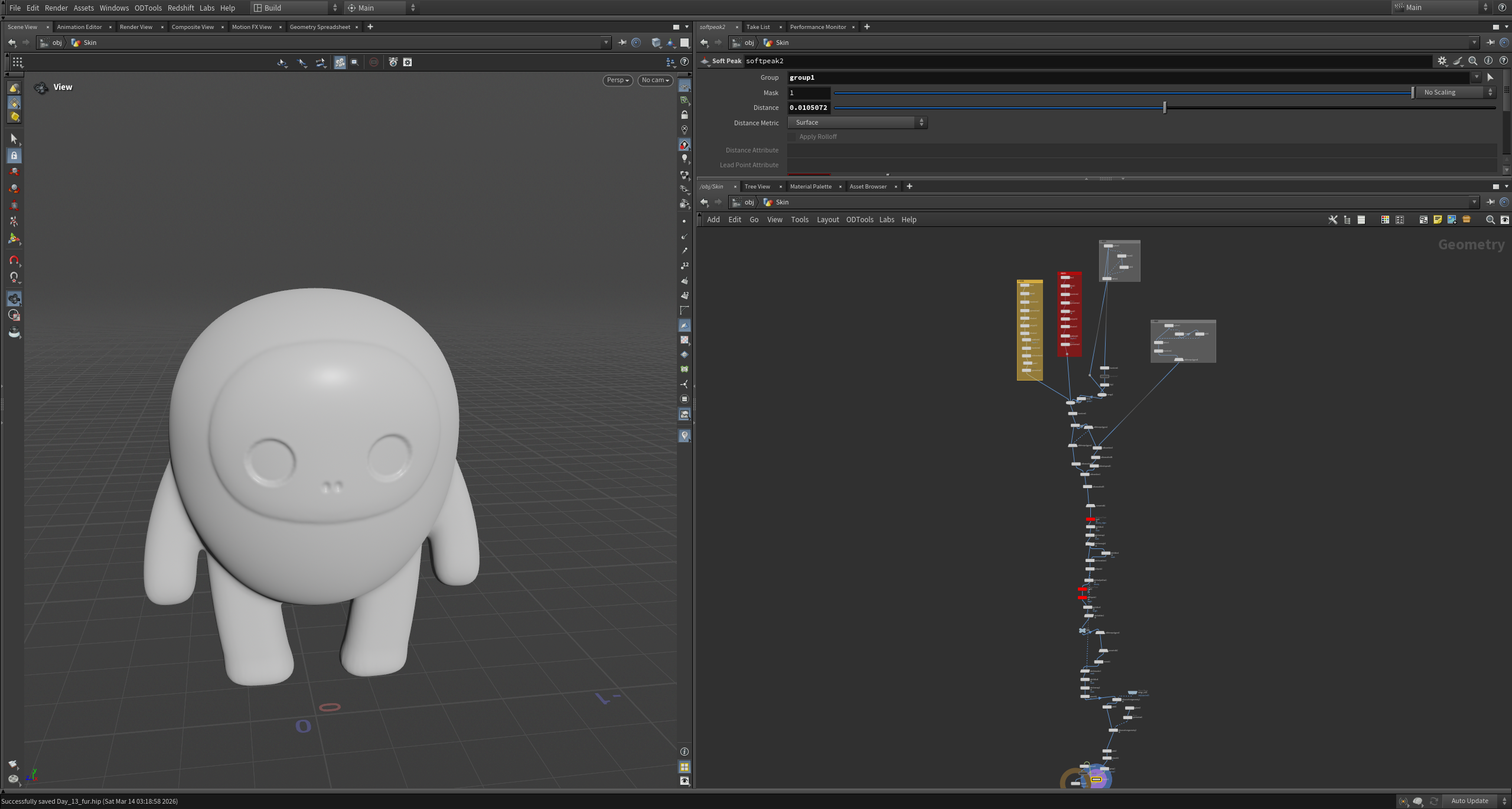Click the Group field containing group1

click(1128, 77)
